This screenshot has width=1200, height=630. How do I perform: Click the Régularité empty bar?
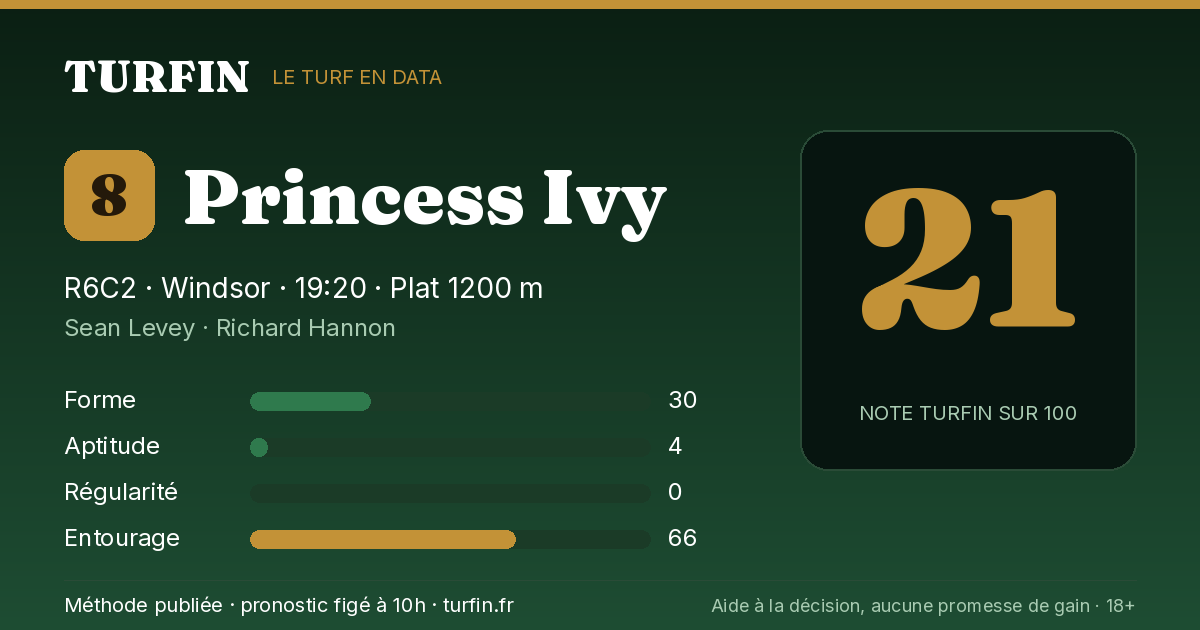(450, 493)
